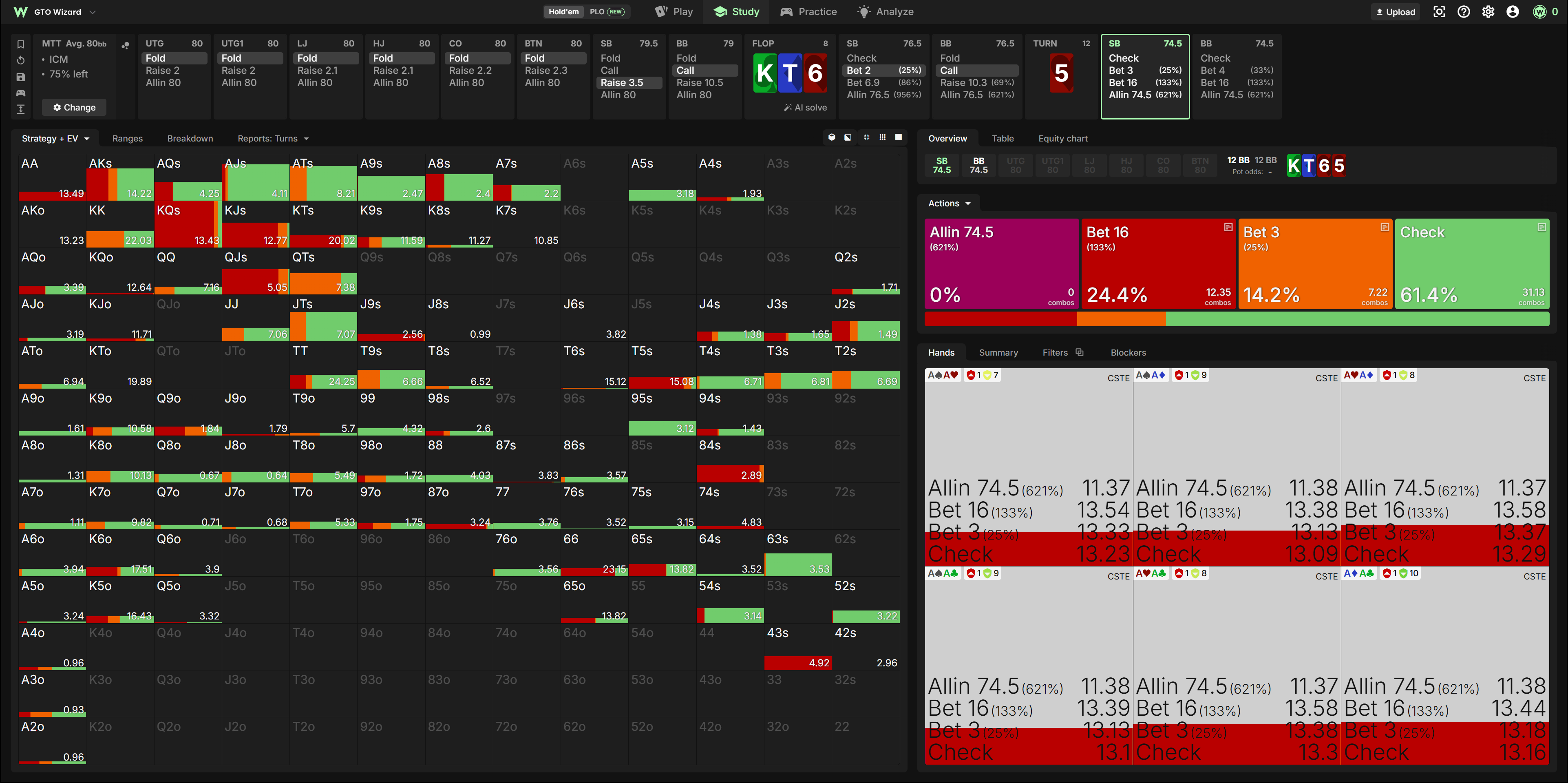Click the note icon on Check card
Viewport: 1568px width, 783px height.
click(x=1542, y=227)
